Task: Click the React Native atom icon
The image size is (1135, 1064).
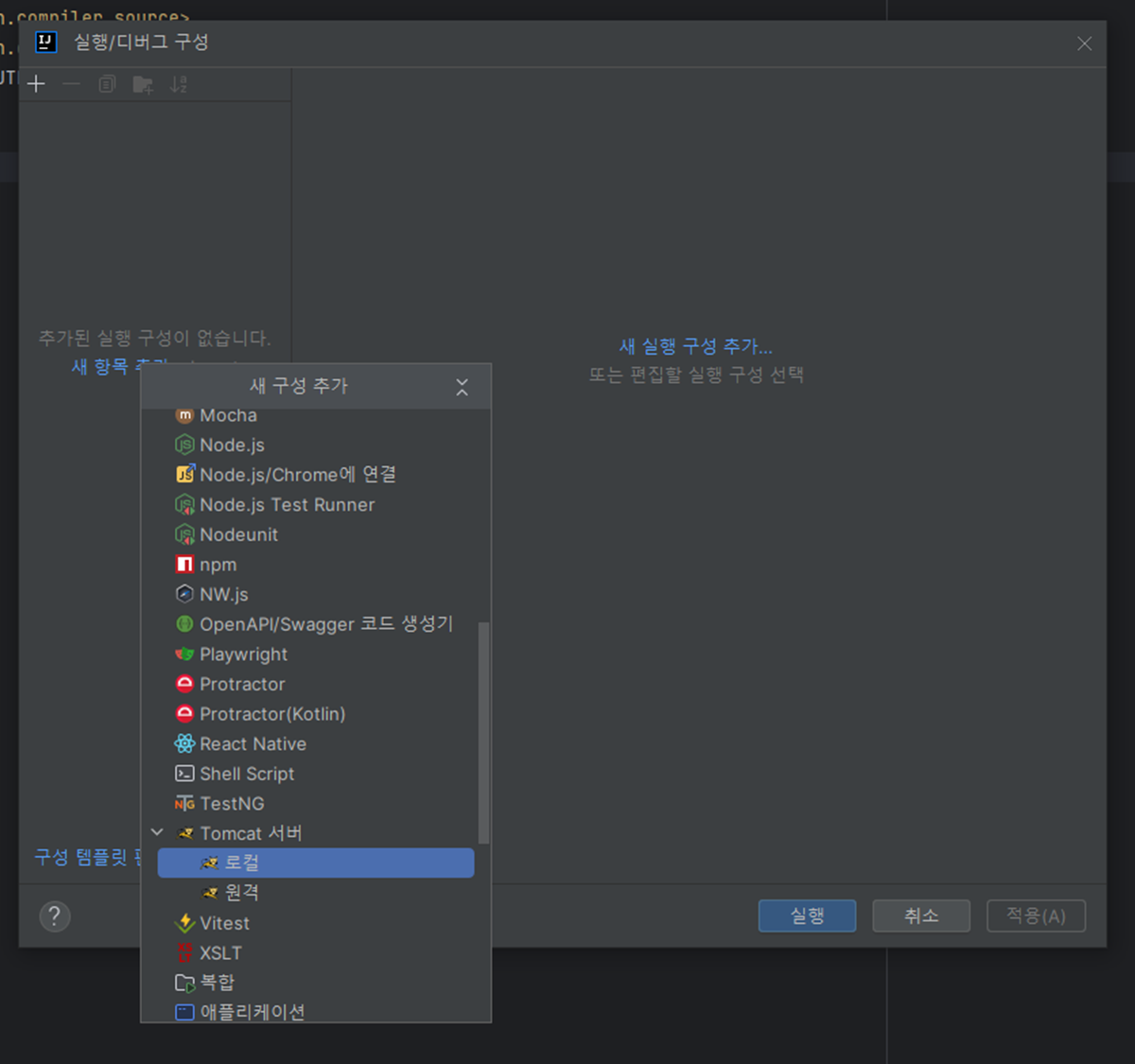Action: [185, 743]
